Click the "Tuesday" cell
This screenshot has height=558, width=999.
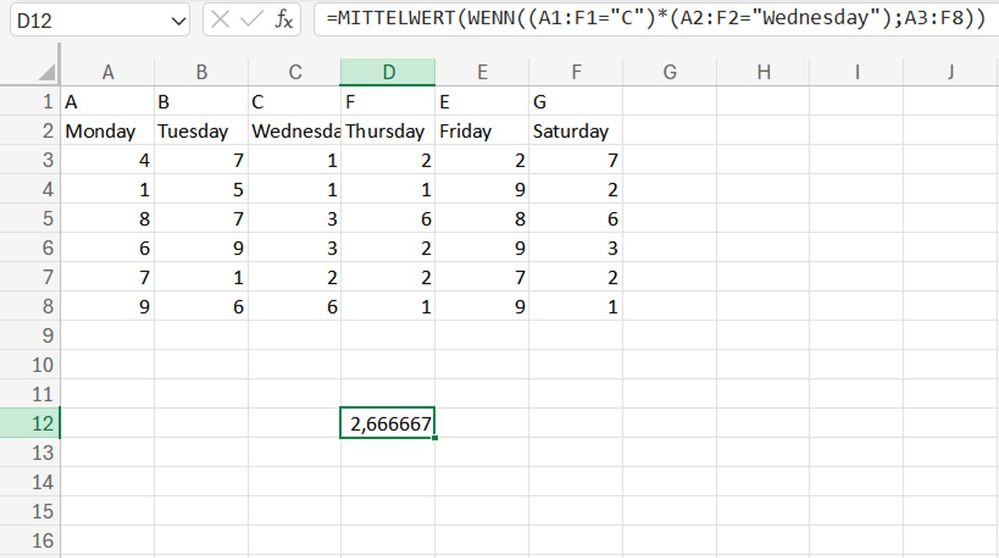tap(201, 131)
